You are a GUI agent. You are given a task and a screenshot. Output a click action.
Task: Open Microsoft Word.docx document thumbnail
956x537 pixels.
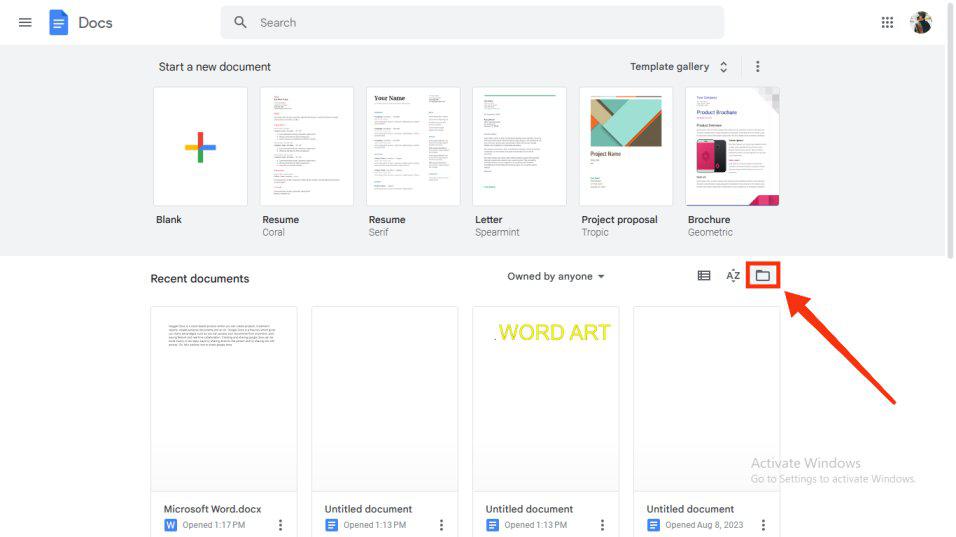224,399
